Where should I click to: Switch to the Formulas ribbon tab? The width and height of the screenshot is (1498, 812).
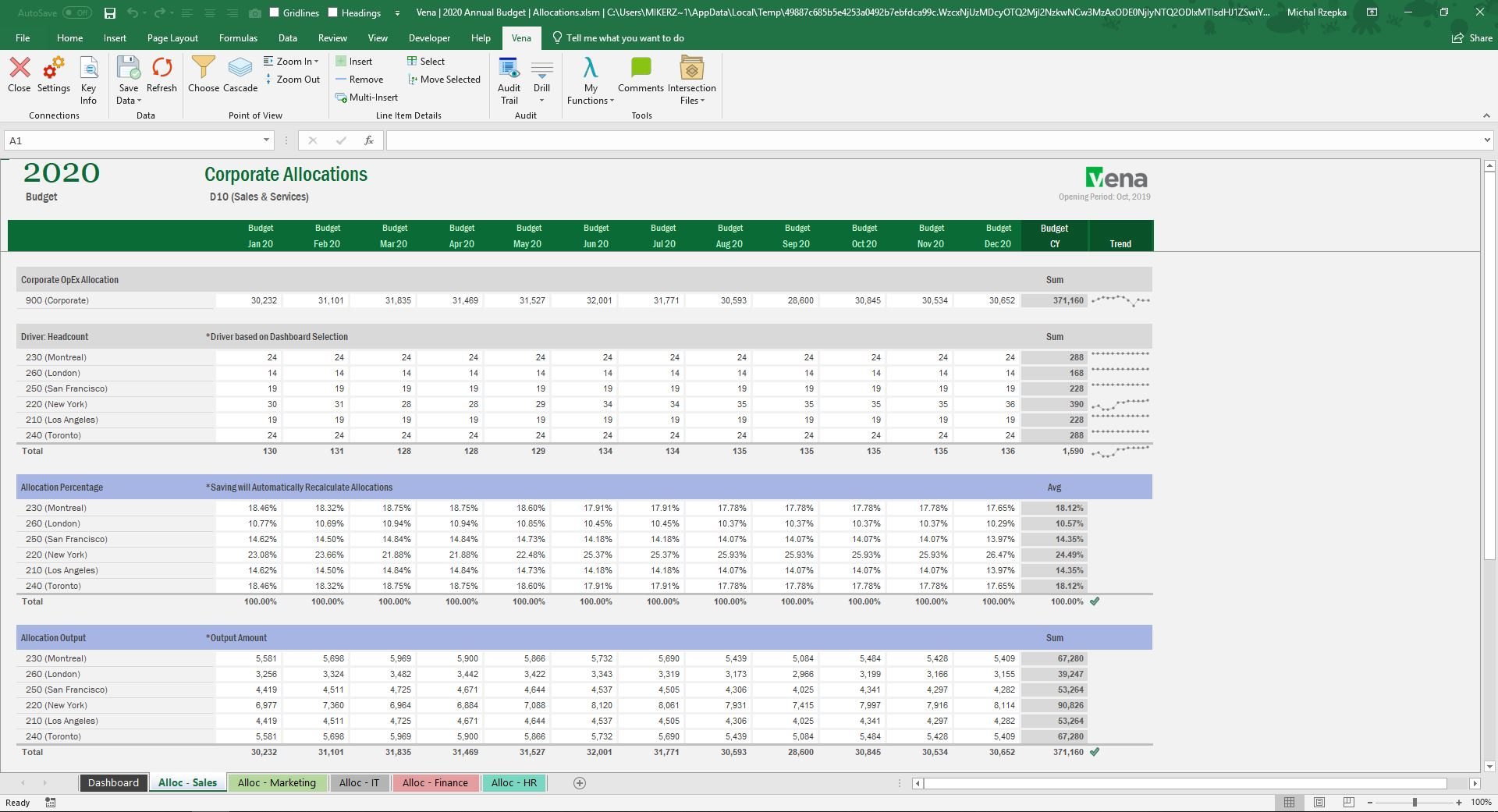click(x=238, y=37)
